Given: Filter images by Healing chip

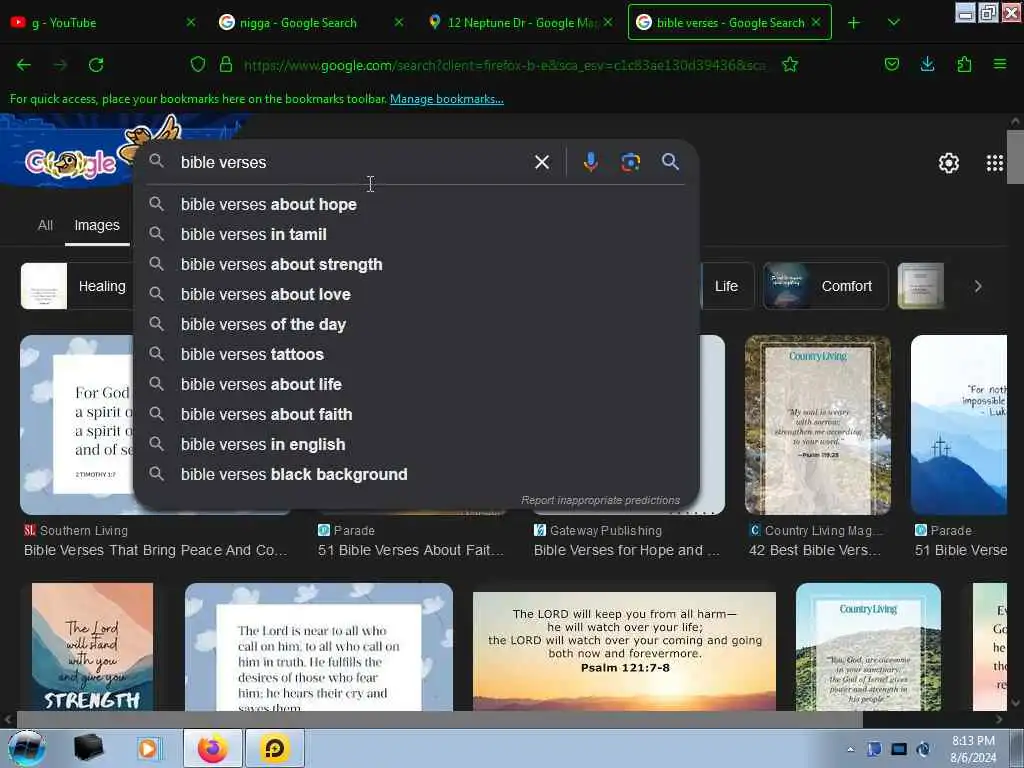Looking at the screenshot, I should (x=76, y=286).
